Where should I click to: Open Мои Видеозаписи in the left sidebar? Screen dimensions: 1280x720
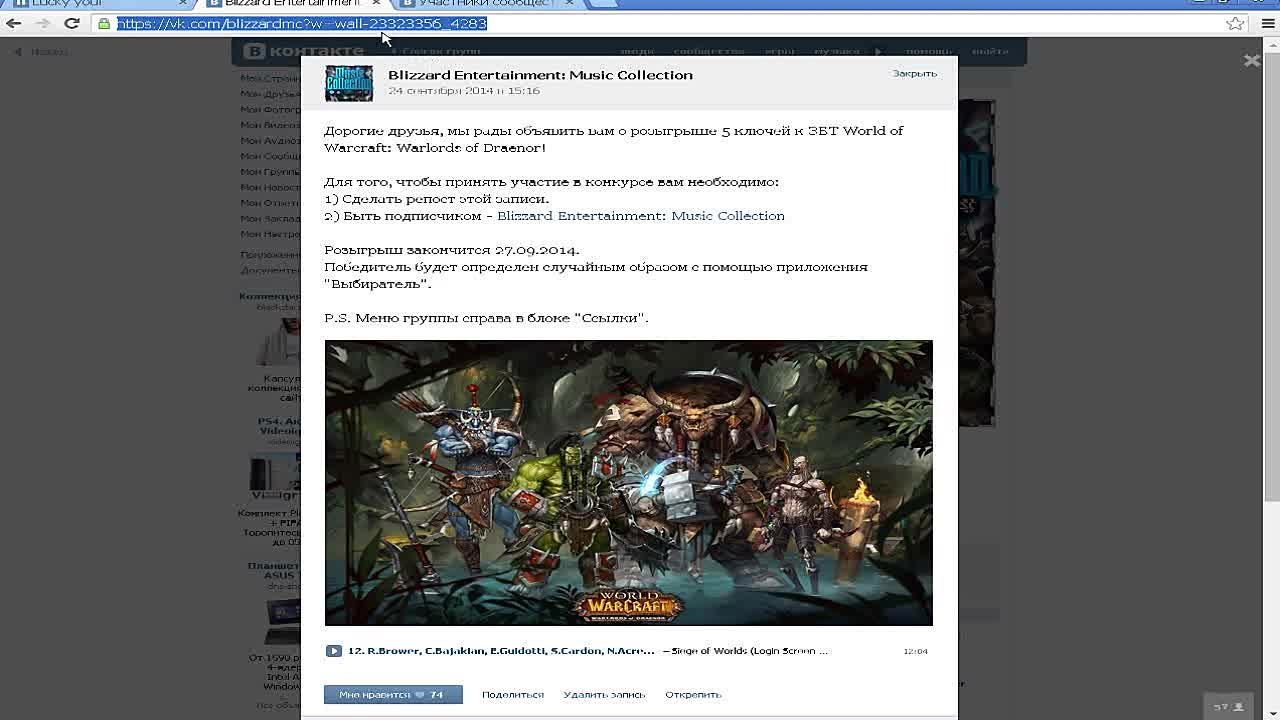[270, 125]
